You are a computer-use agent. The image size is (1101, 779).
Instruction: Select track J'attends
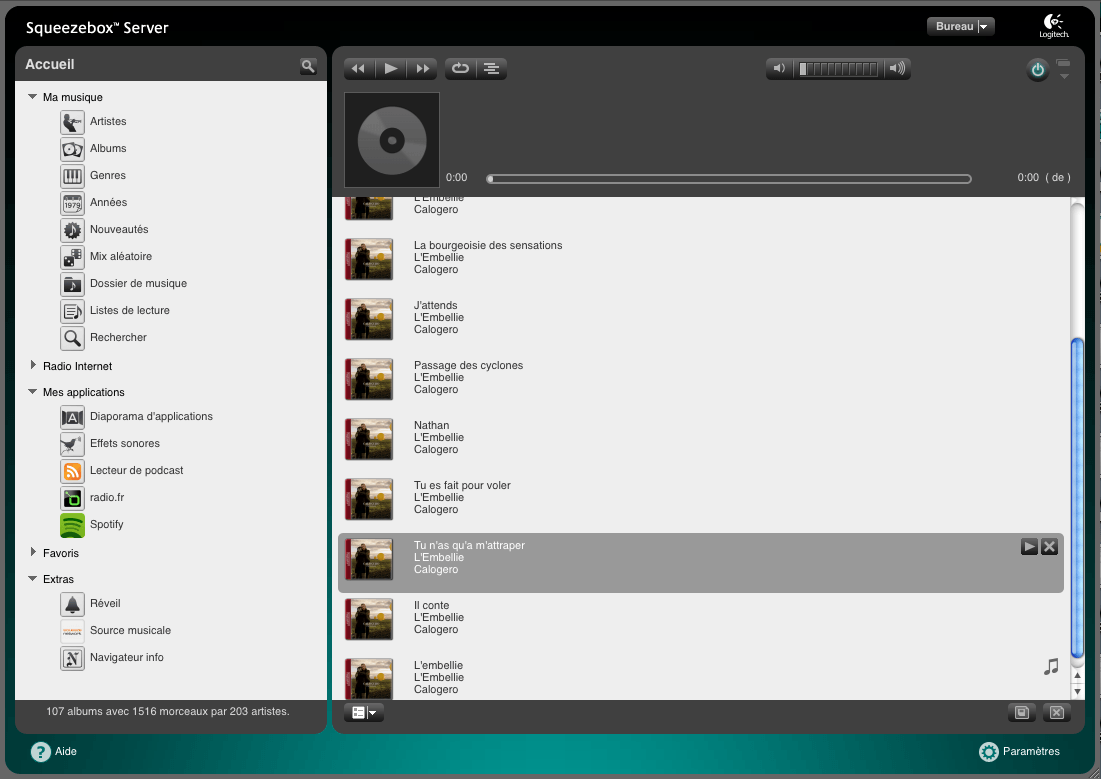coord(701,318)
